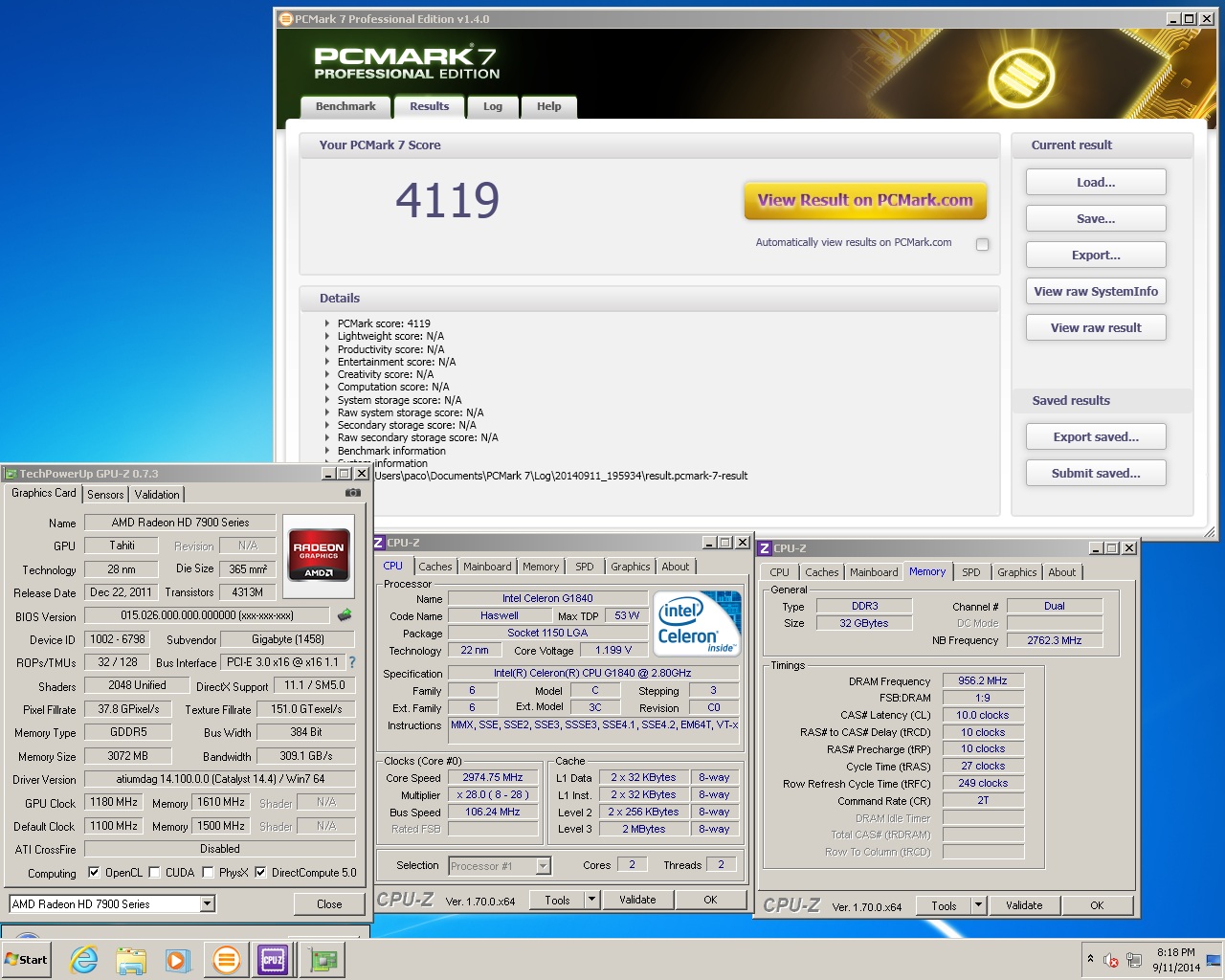The height and width of the screenshot is (980, 1225).
Task: Switch to PCMark 7 taskbar icon
Action: click(x=227, y=959)
